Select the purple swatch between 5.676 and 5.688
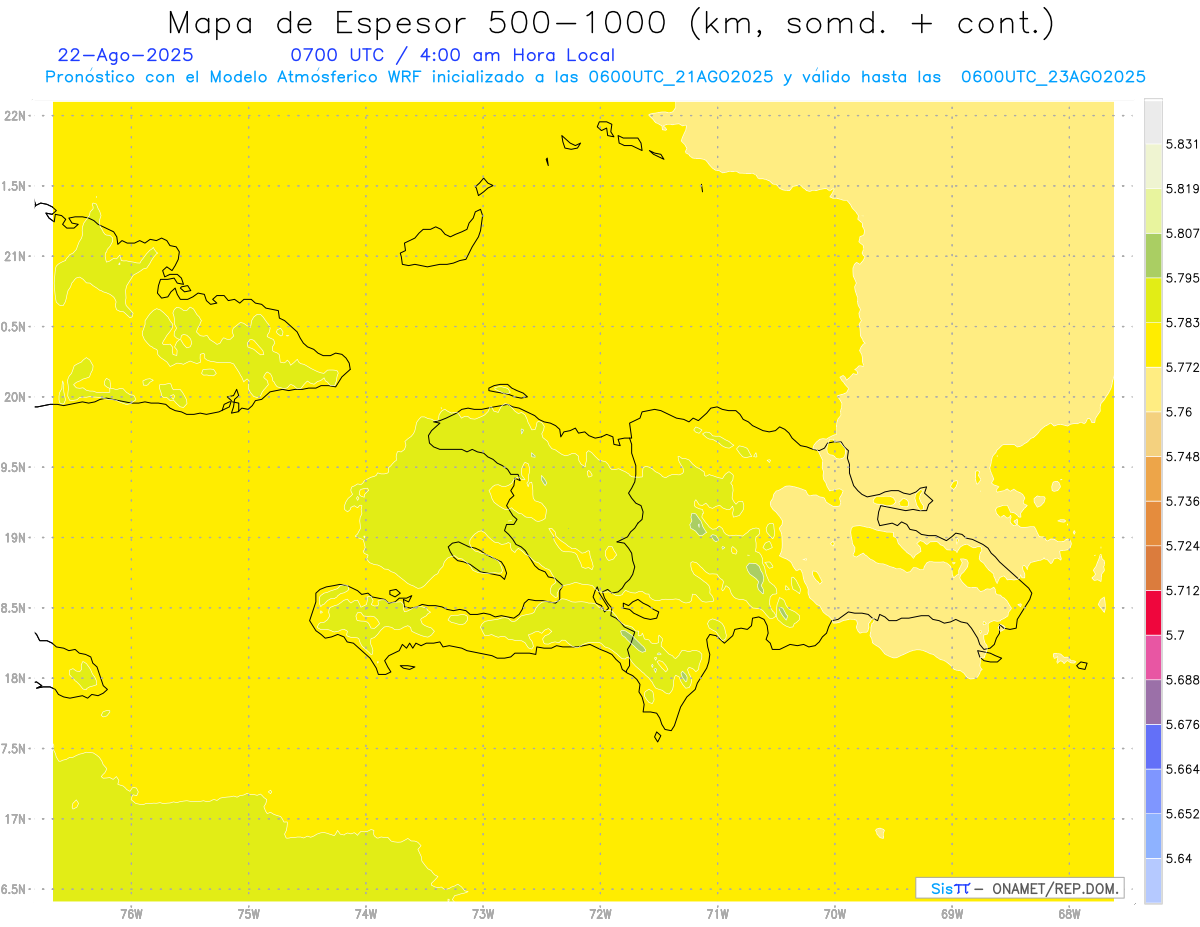This screenshot has width=1200, height=927. click(1153, 702)
